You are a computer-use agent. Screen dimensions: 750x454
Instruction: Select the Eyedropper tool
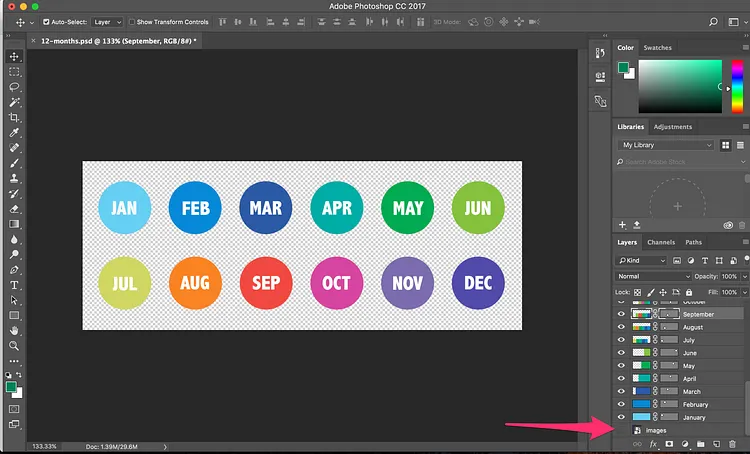tap(14, 133)
